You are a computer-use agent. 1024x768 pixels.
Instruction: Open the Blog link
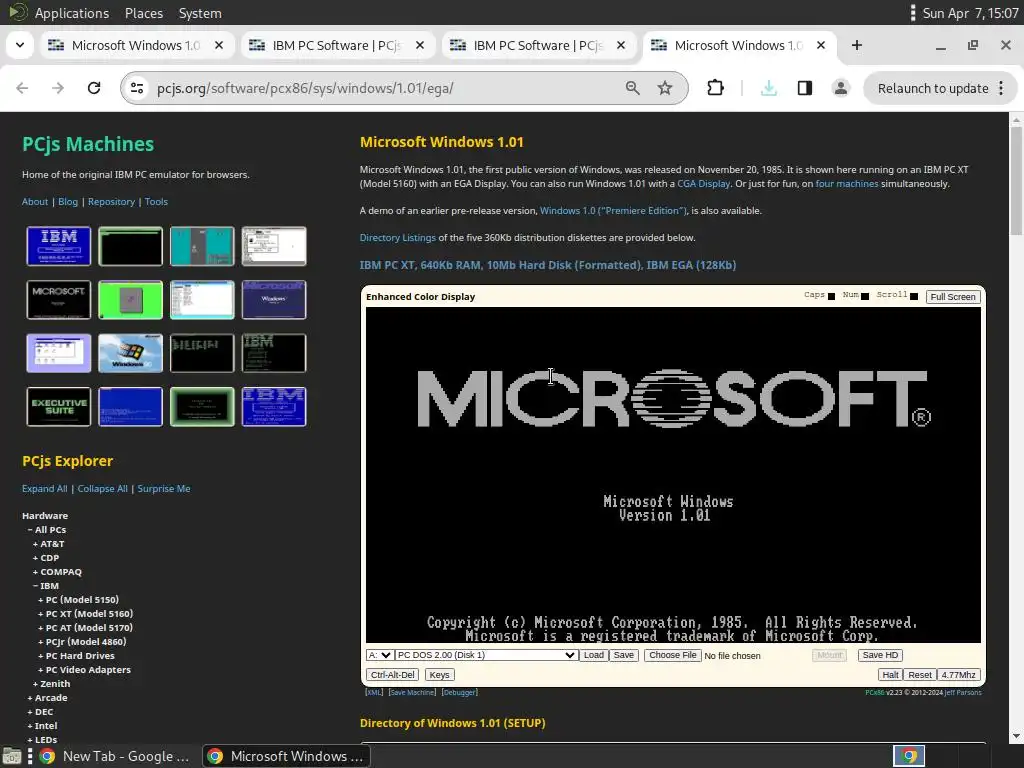click(x=68, y=202)
